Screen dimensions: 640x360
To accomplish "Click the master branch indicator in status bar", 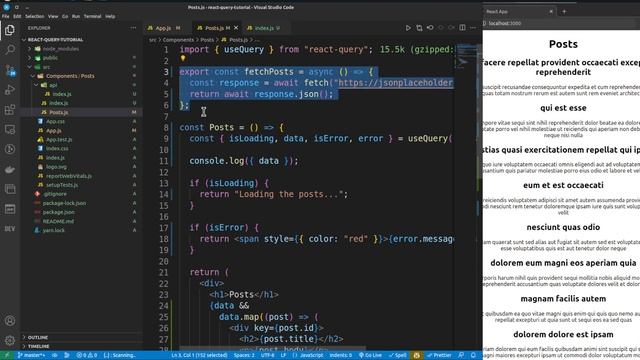I will point(31,355).
